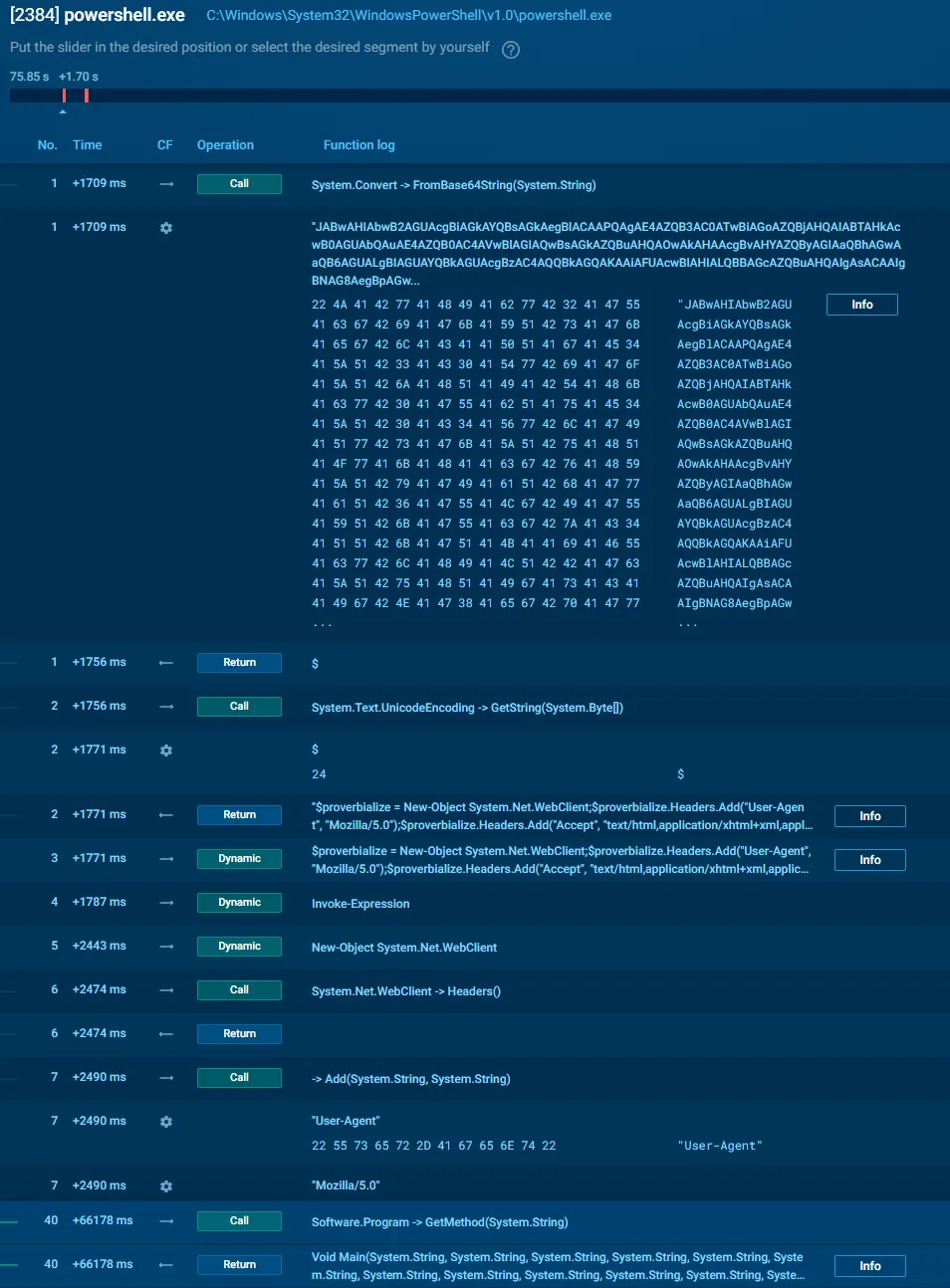Click Call badge for UnicodeEncoding GetString
The image size is (950, 1288).
pos(239,707)
